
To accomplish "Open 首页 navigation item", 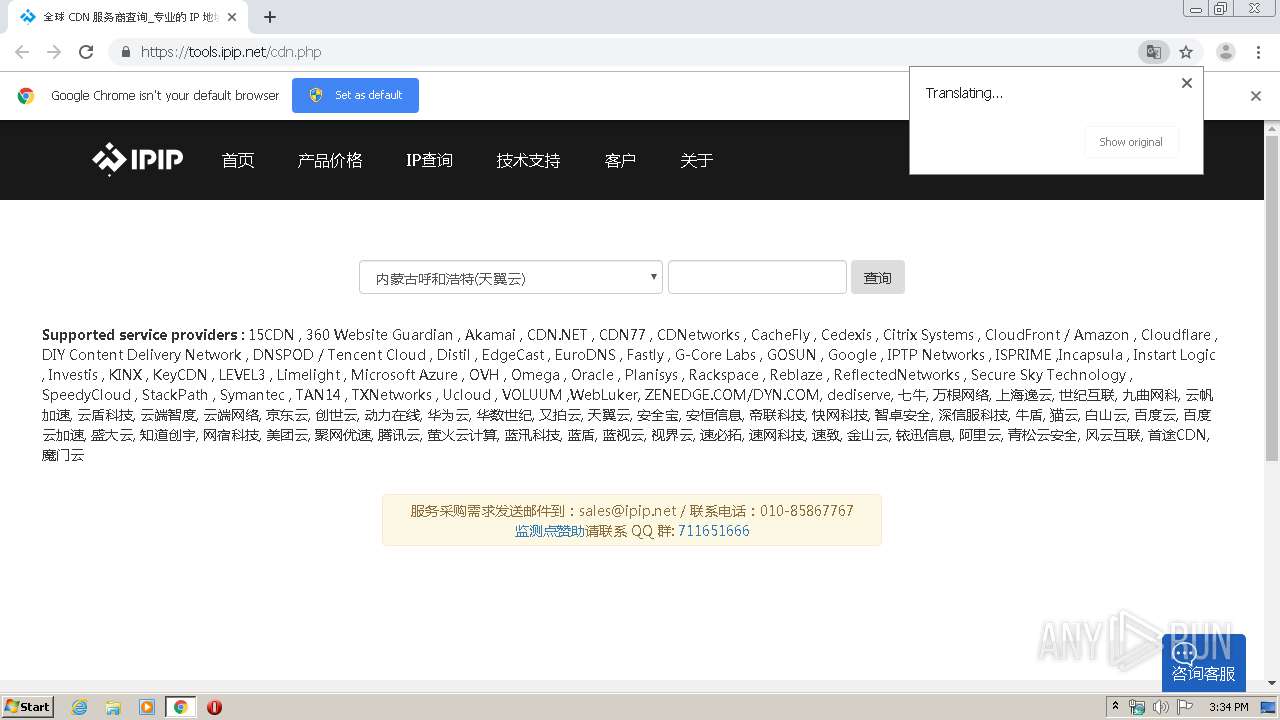I will pos(238,160).
